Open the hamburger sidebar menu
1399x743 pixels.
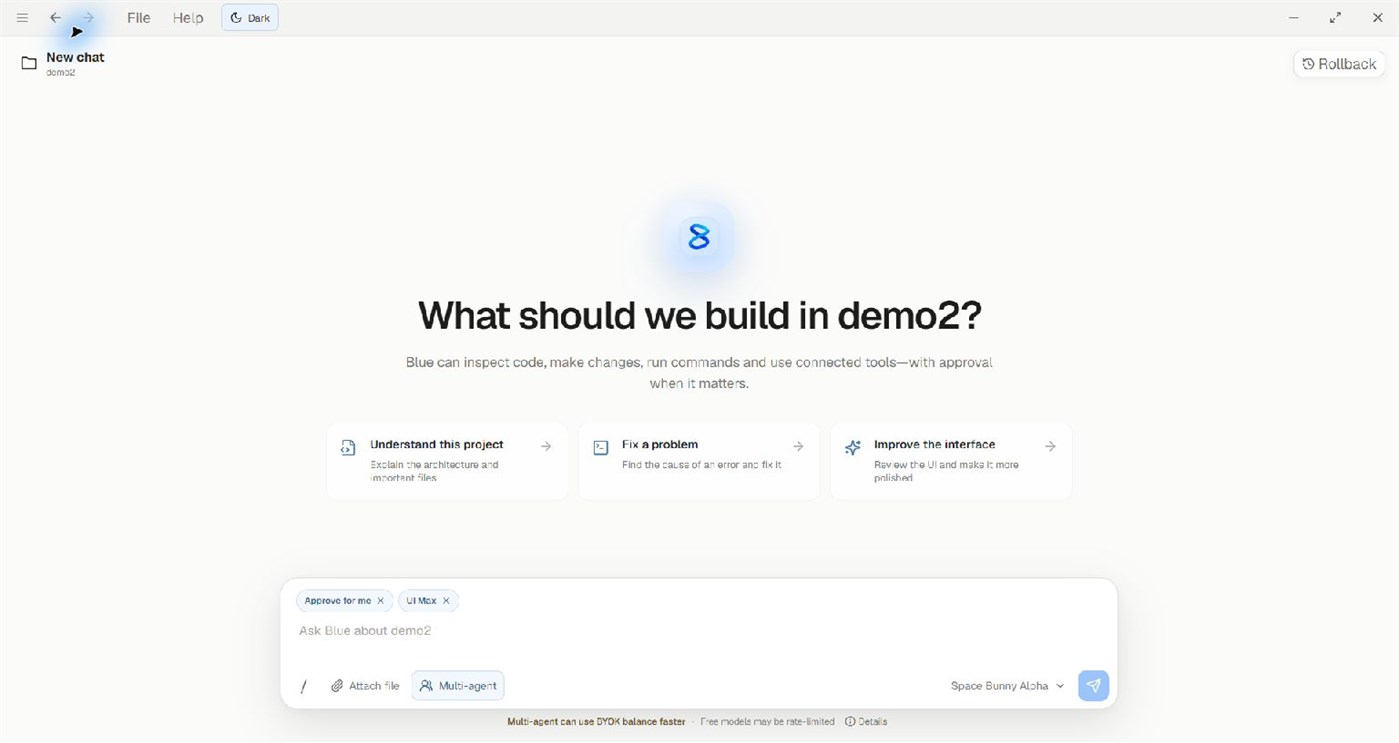pyautogui.click(x=22, y=18)
